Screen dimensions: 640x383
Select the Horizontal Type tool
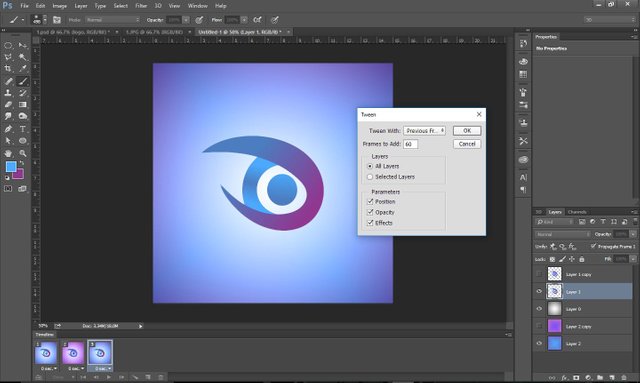tap(23, 129)
